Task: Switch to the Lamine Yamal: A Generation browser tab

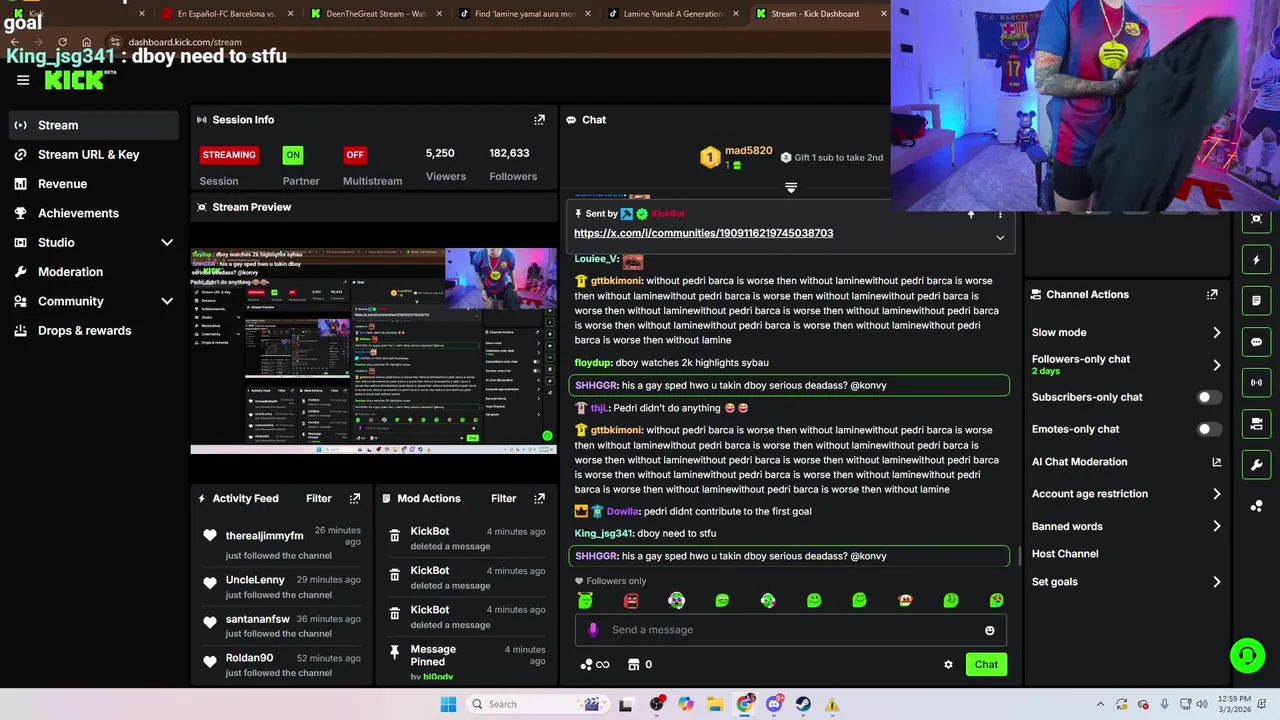Action: (671, 14)
